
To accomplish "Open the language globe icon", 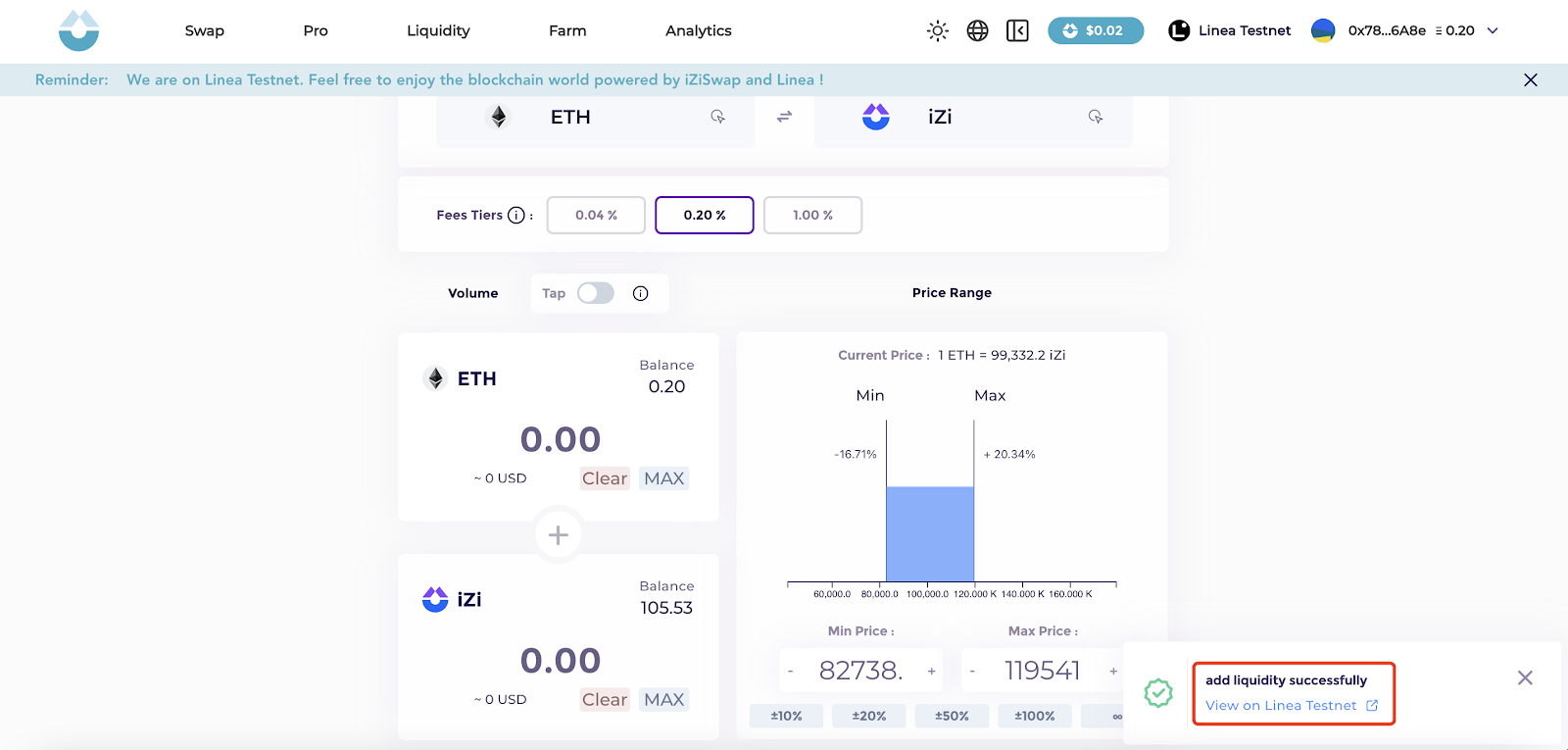I will [x=977, y=31].
